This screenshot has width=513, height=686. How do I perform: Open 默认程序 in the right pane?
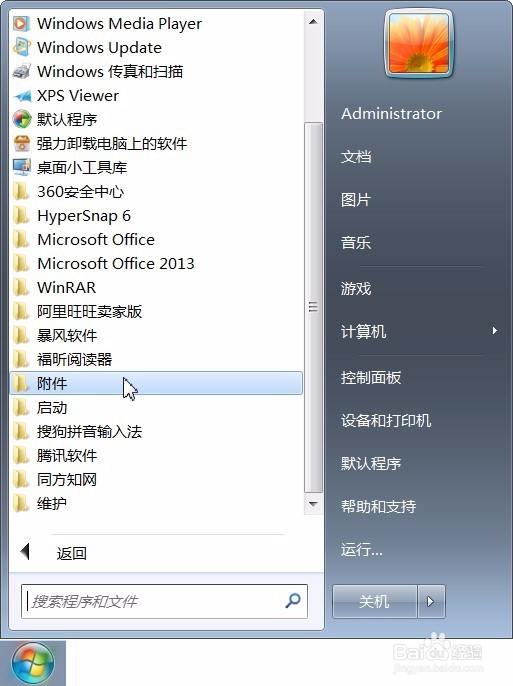coord(371,464)
